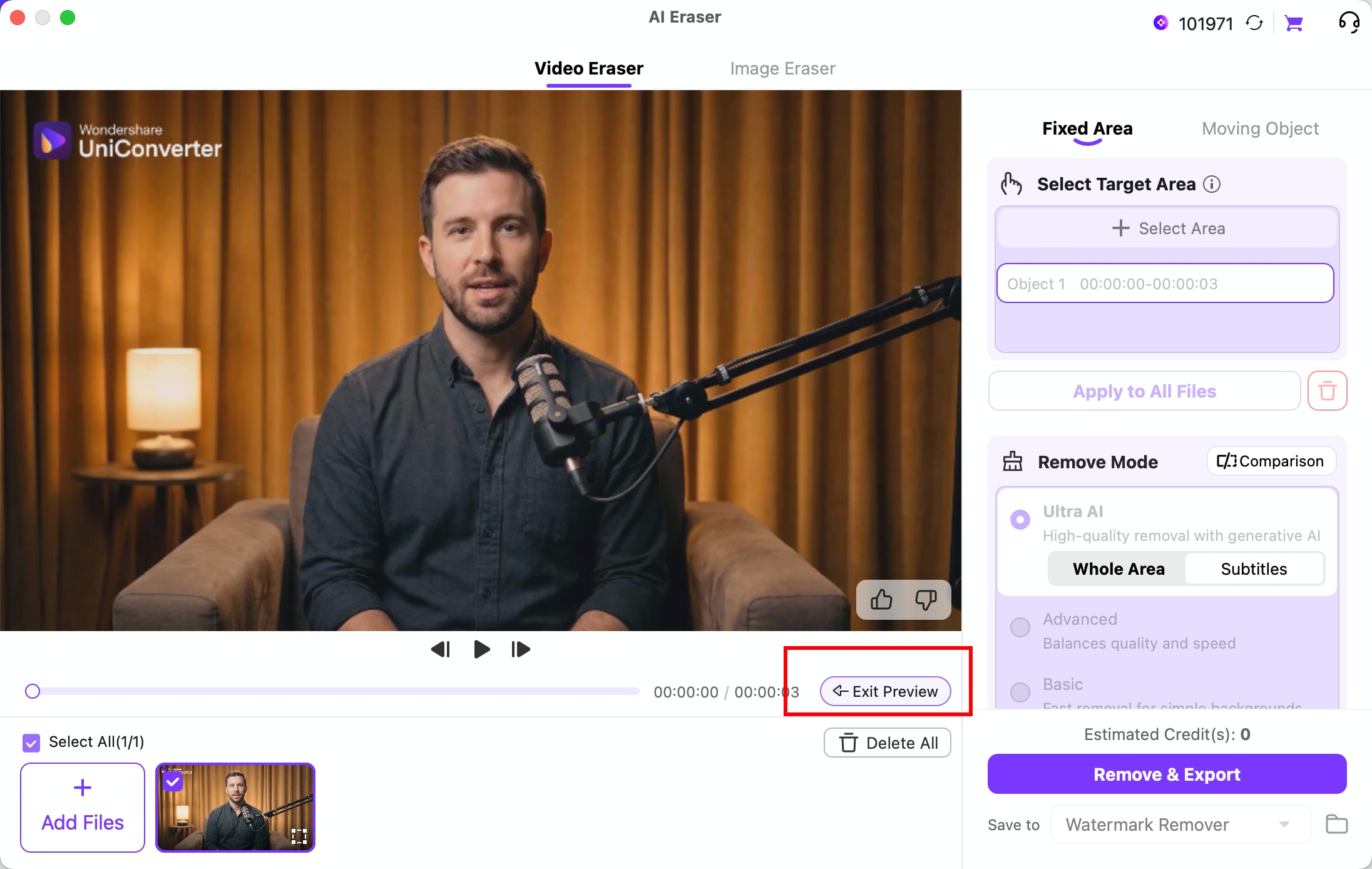The height and width of the screenshot is (869, 1372).
Task: Select the Advanced mode radio button
Action: (1020, 627)
